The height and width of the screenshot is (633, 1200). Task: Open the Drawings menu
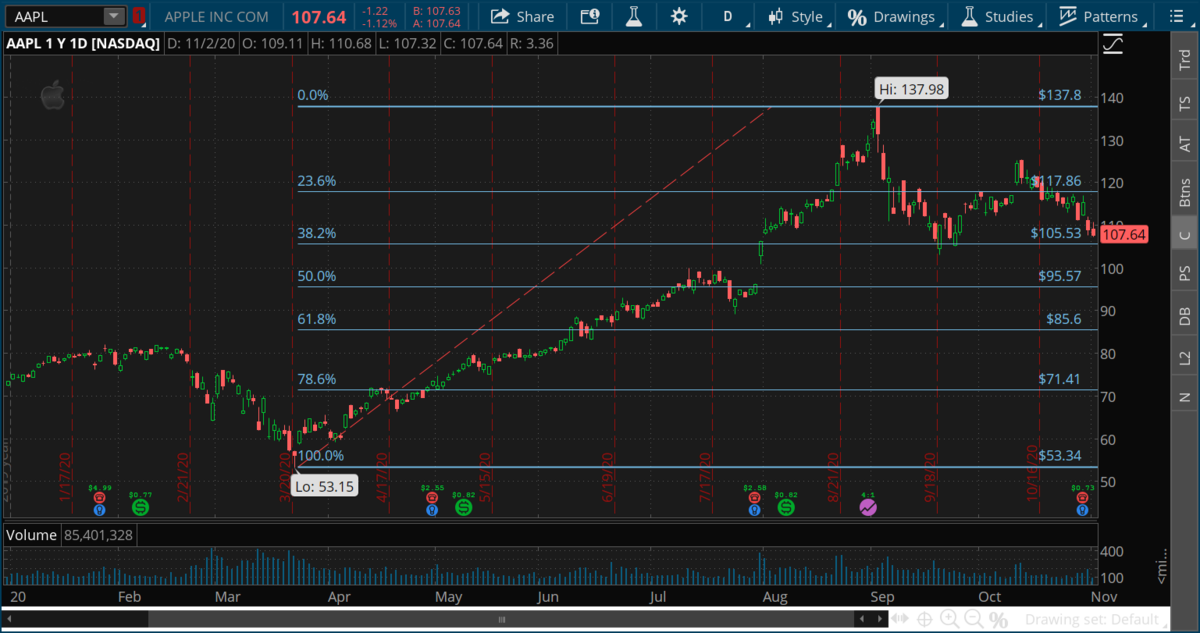click(897, 16)
